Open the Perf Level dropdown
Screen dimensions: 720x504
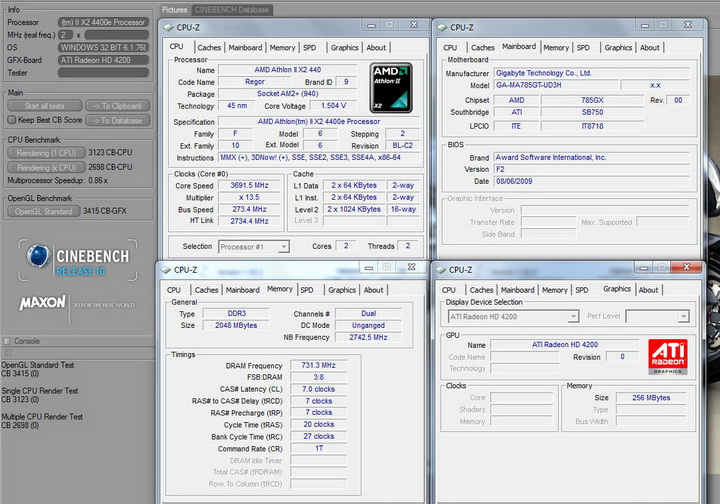coord(656,317)
